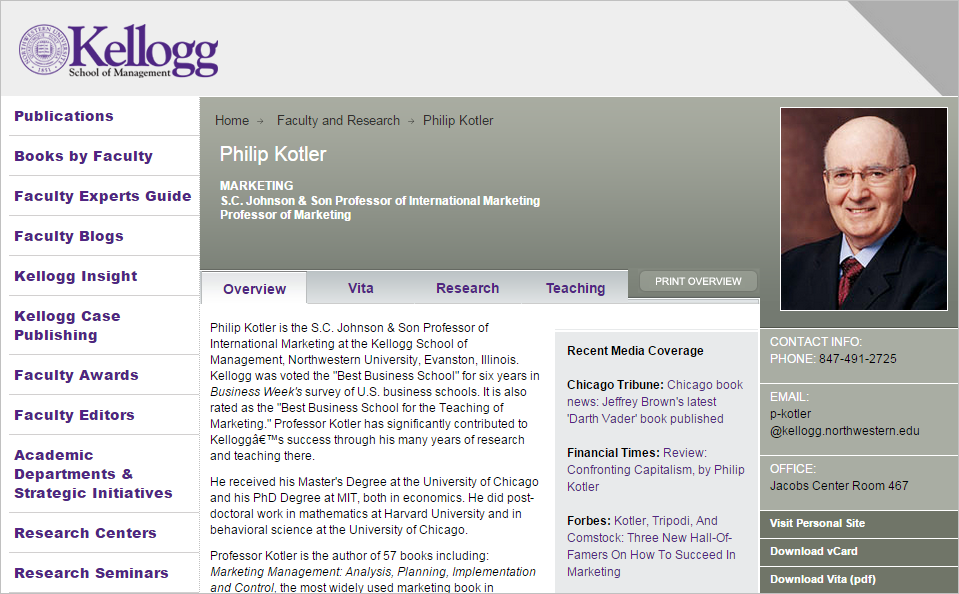Open Financial Times Confronting Capitalism review

[656, 470]
